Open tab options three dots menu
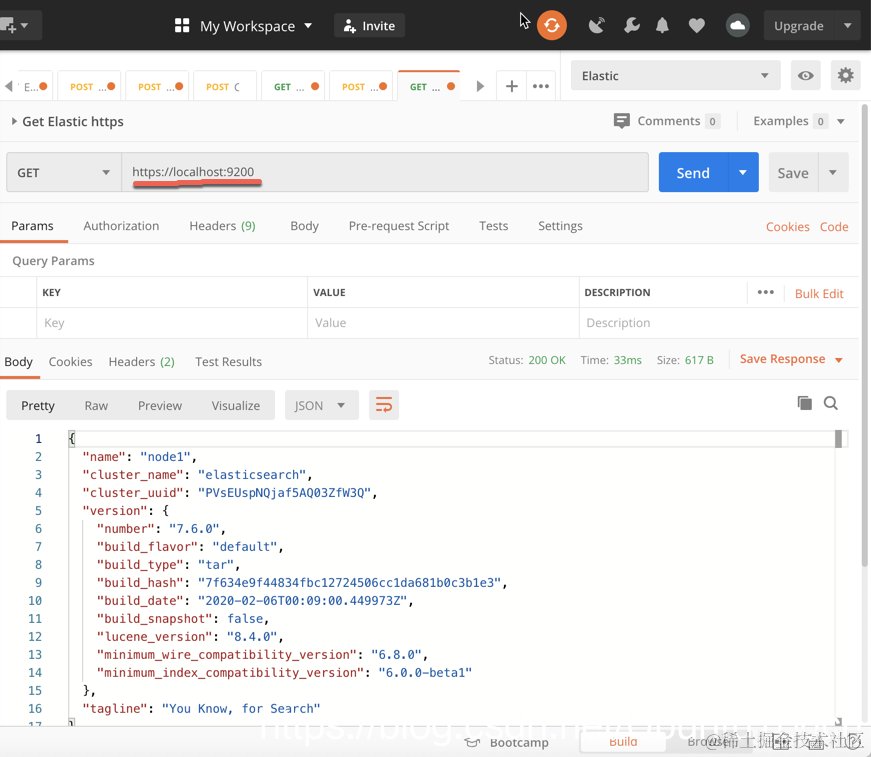 [x=540, y=86]
